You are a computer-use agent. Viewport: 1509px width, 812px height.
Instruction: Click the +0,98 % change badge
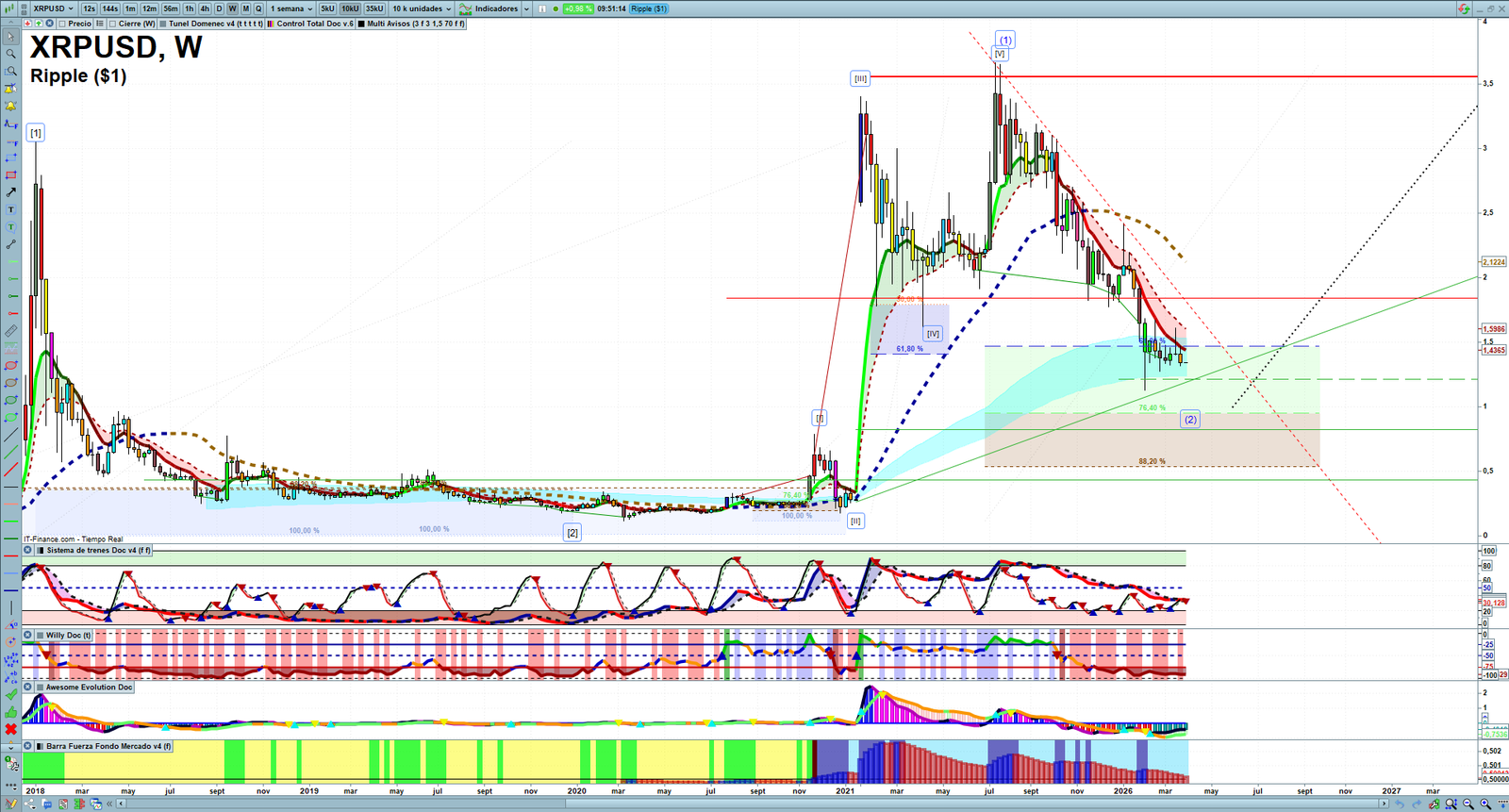(578, 8)
